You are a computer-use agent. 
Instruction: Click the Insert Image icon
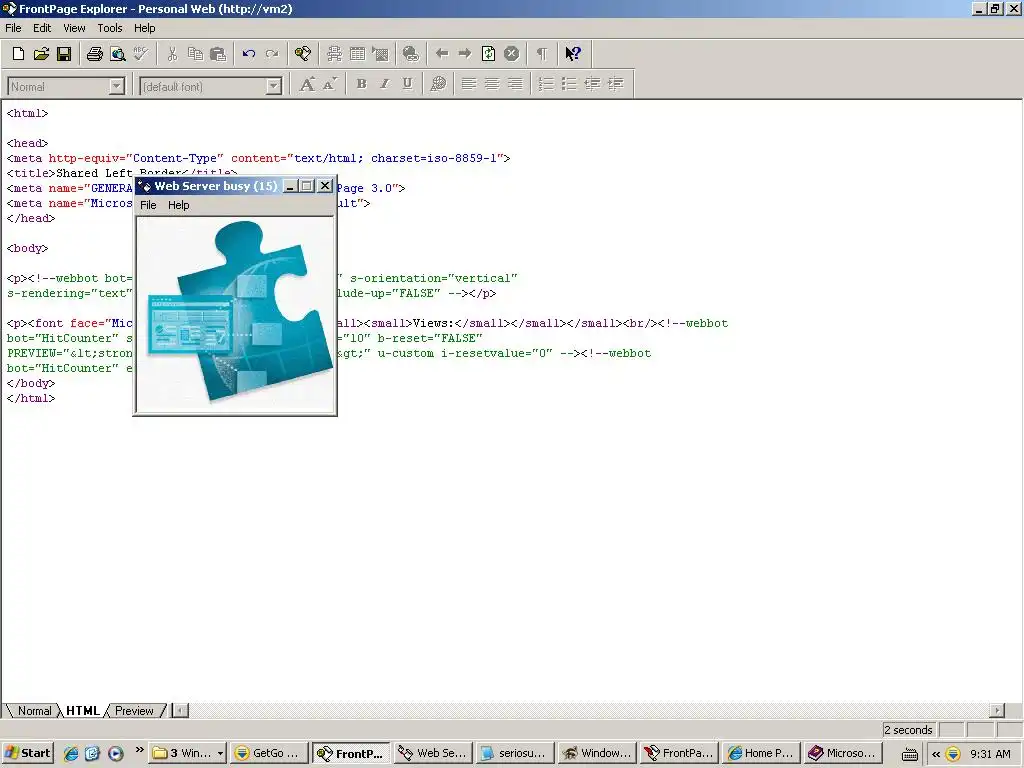click(x=380, y=54)
